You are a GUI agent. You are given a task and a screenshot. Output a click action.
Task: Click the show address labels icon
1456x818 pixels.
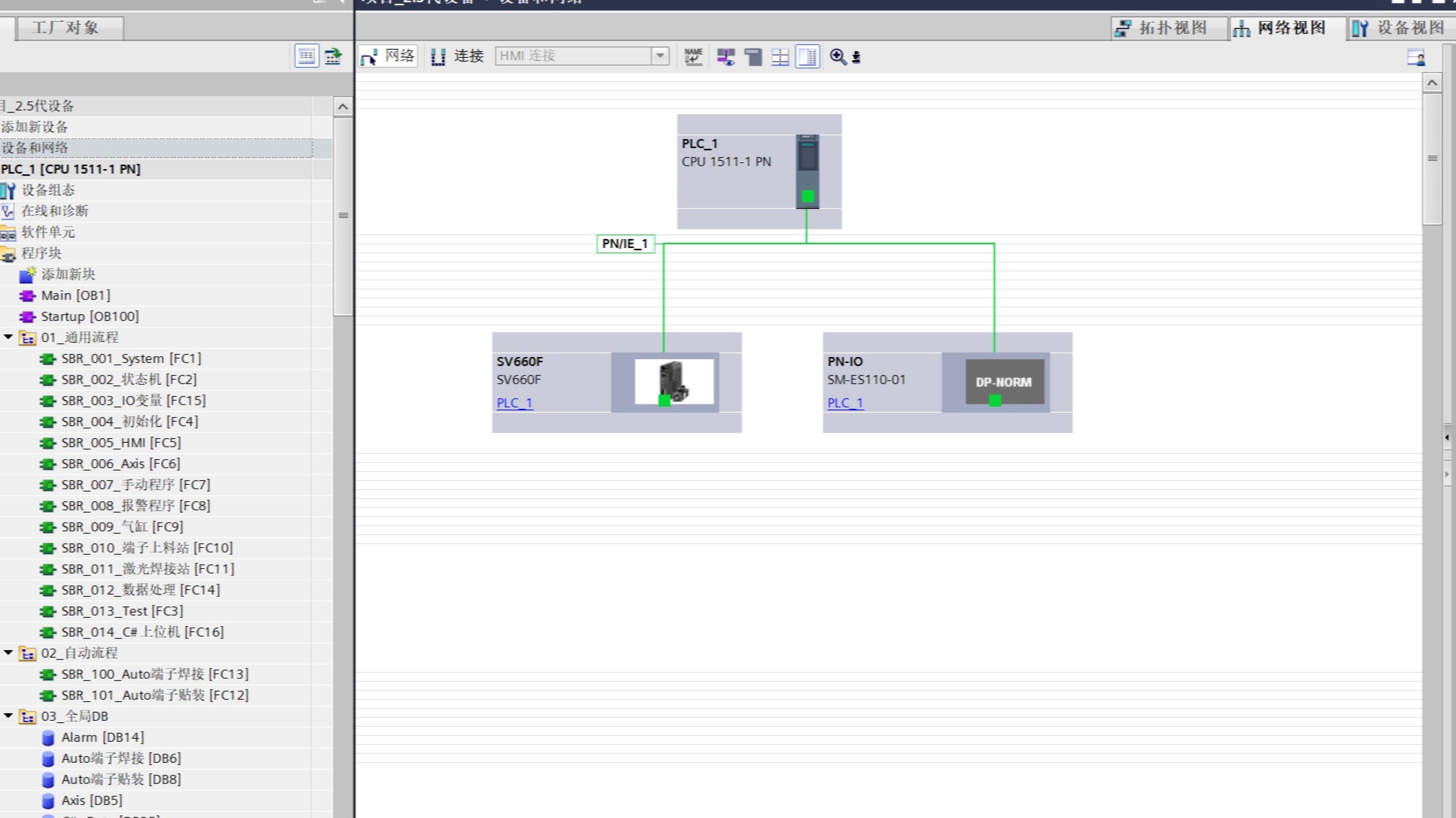coord(726,57)
